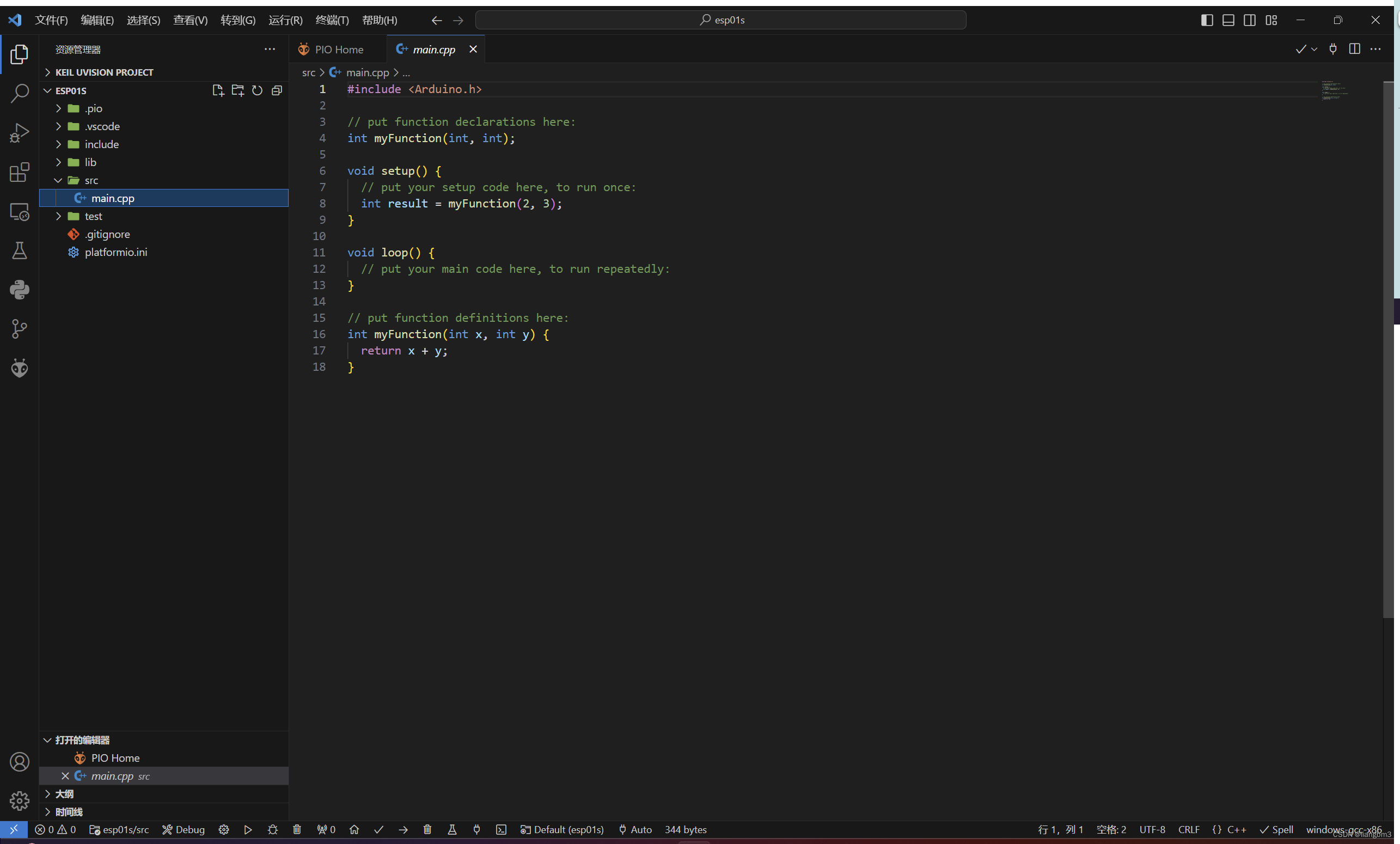Click PlatformIO Upload arrow in status bar
This screenshot has height=844, width=1400.
point(403,829)
